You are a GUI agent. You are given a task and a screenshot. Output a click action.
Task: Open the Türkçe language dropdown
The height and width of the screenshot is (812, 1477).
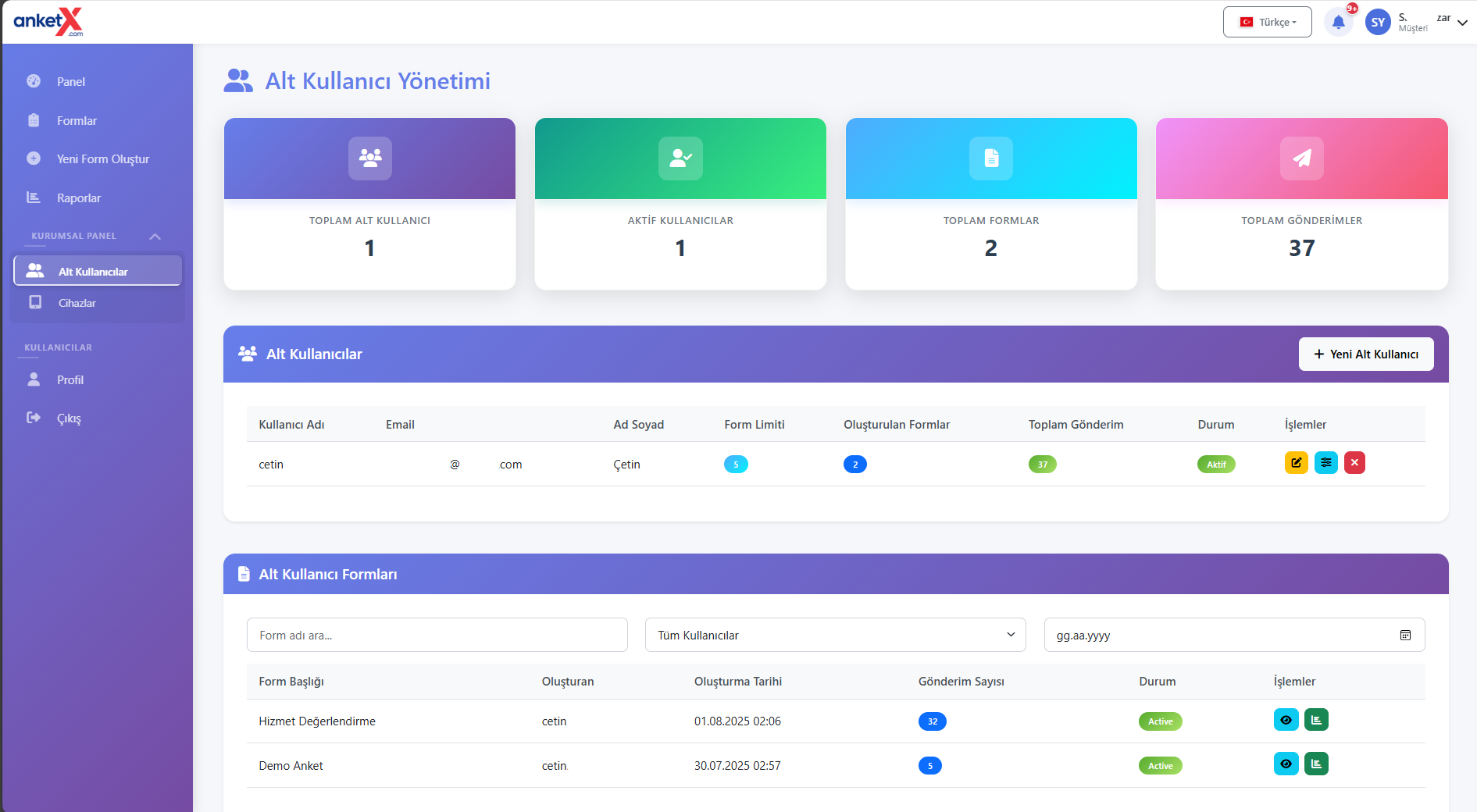coord(1267,23)
